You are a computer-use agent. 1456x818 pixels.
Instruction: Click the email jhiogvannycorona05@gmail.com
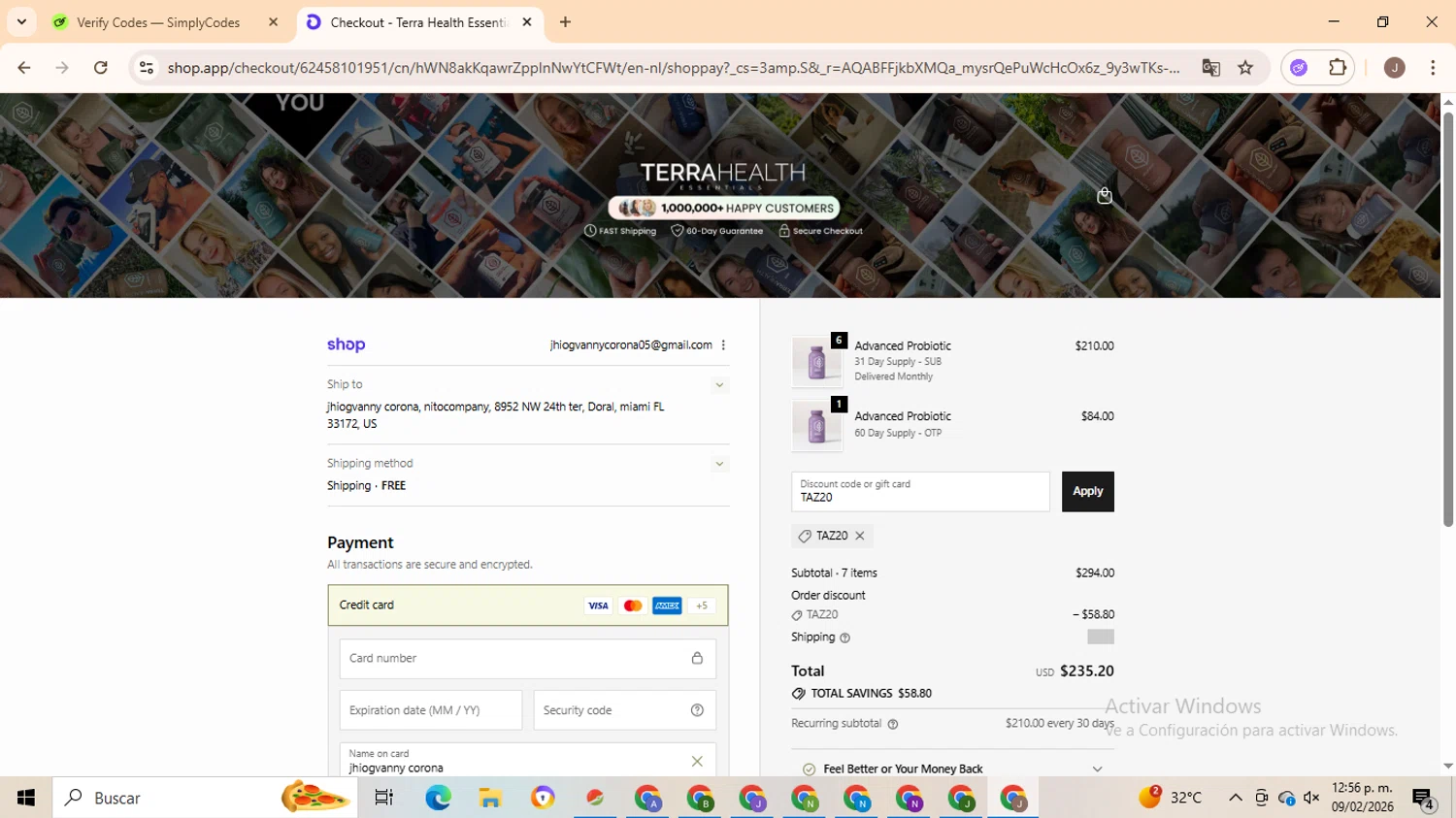click(x=631, y=345)
